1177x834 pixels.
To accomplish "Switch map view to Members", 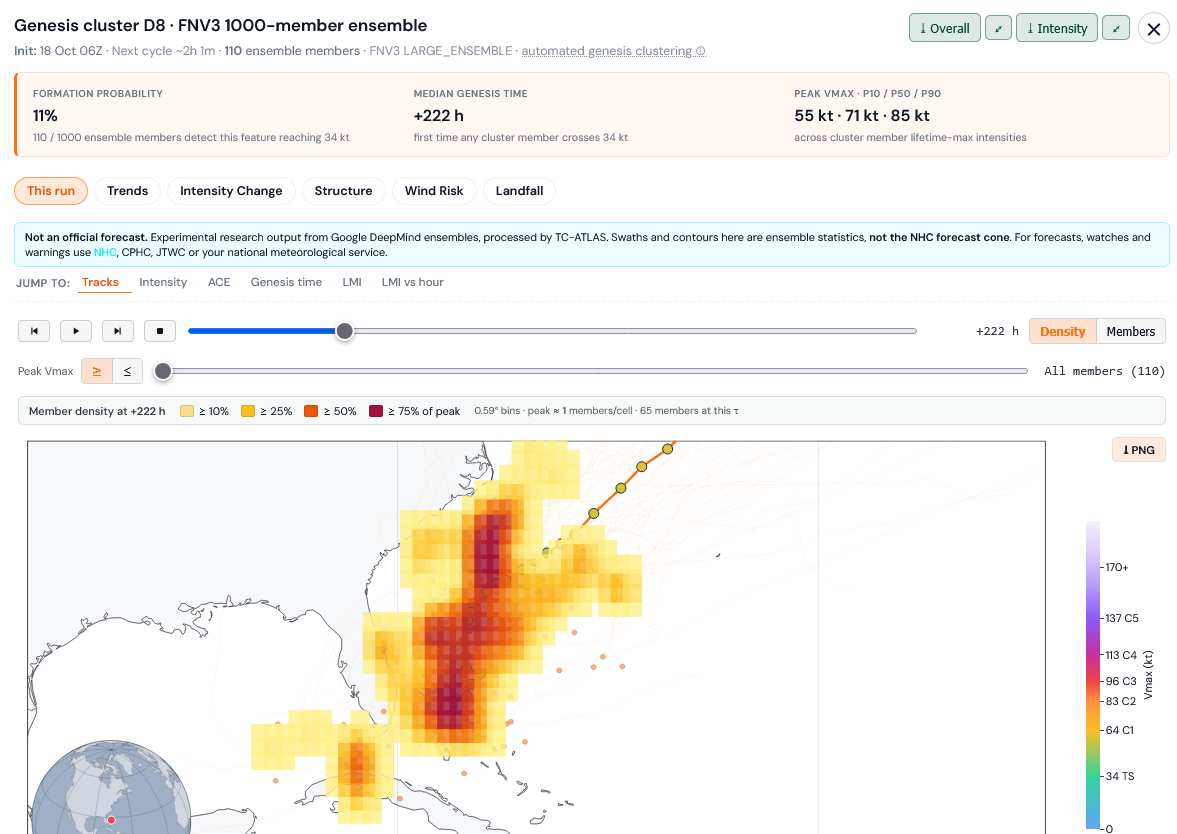I will pyautogui.click(x=1130, y=331).
